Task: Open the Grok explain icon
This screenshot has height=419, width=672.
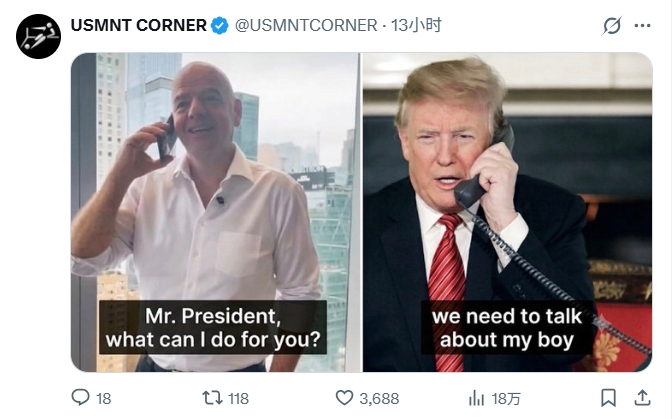Action: pyautogui.click(x=611, y=26)
